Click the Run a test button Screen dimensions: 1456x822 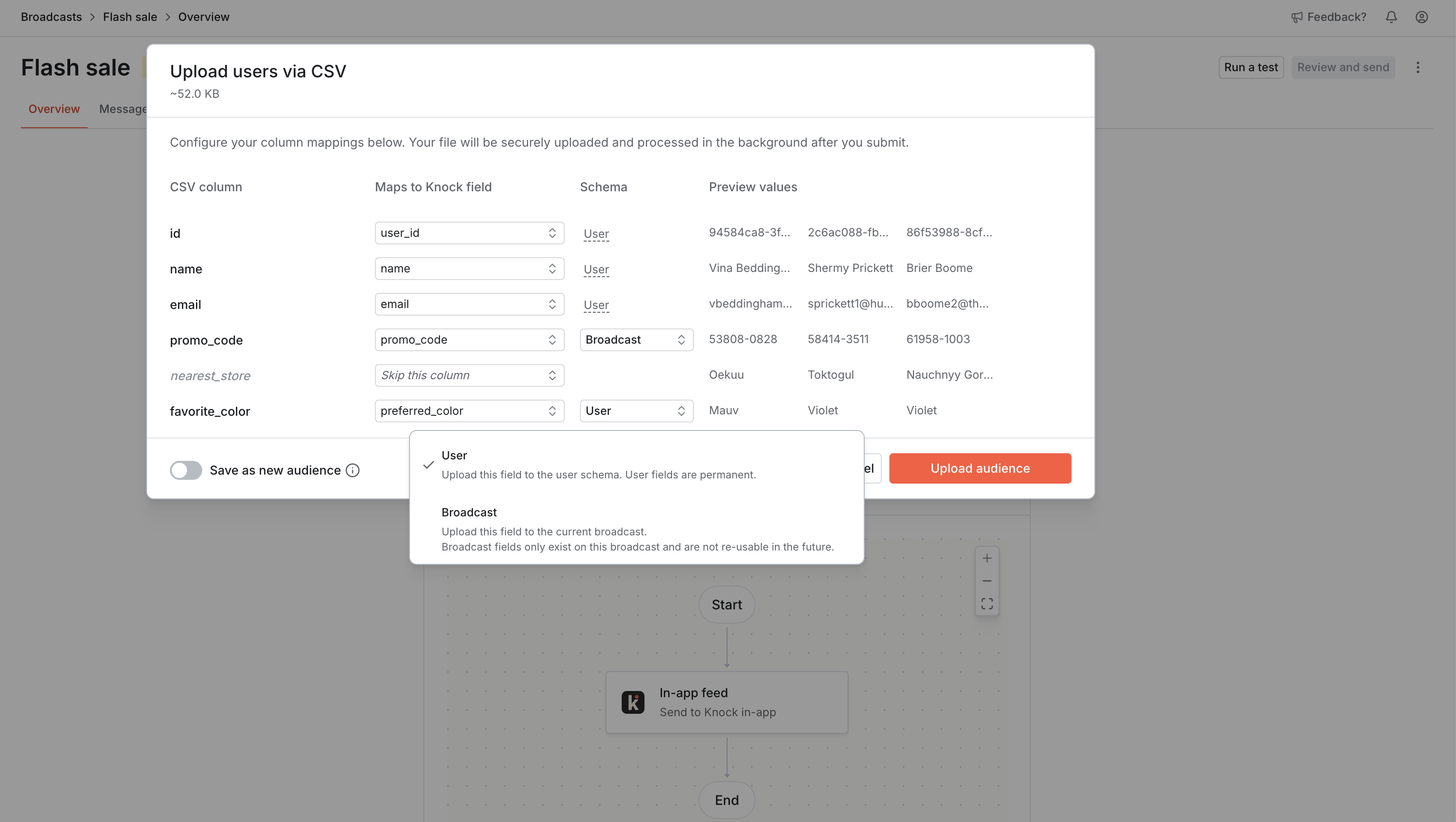click(x=1250, y=67)
